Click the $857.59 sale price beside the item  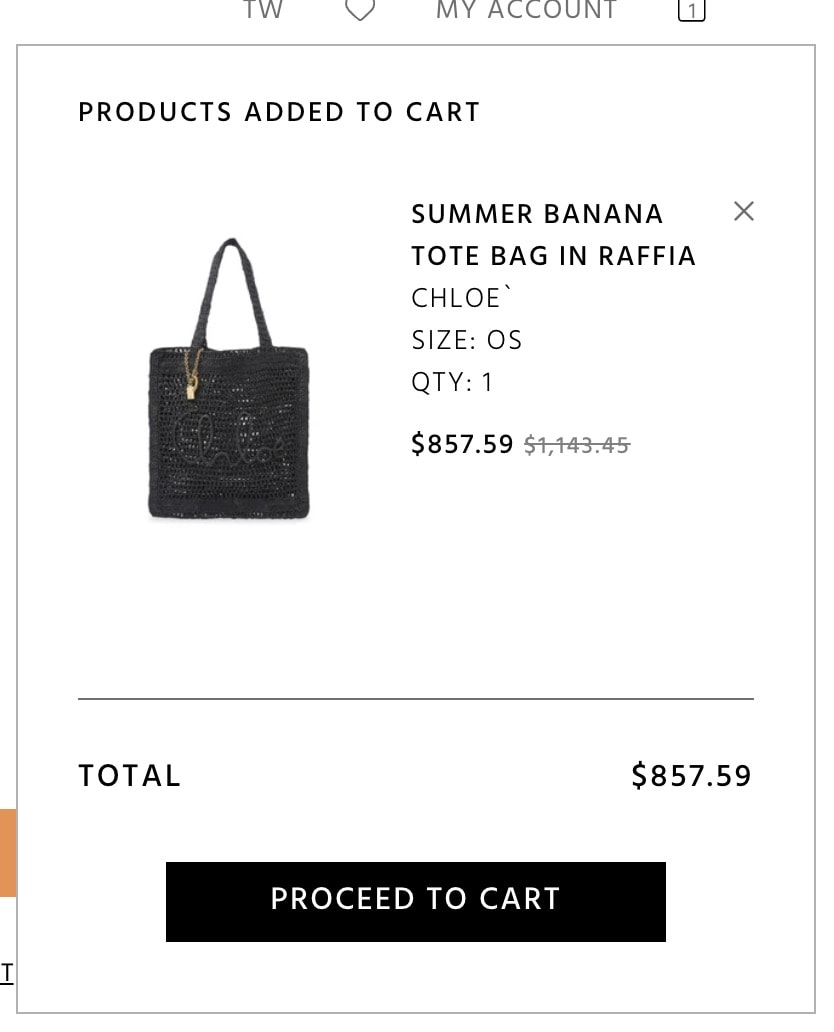pyautogui.click(x=462, y=444)
